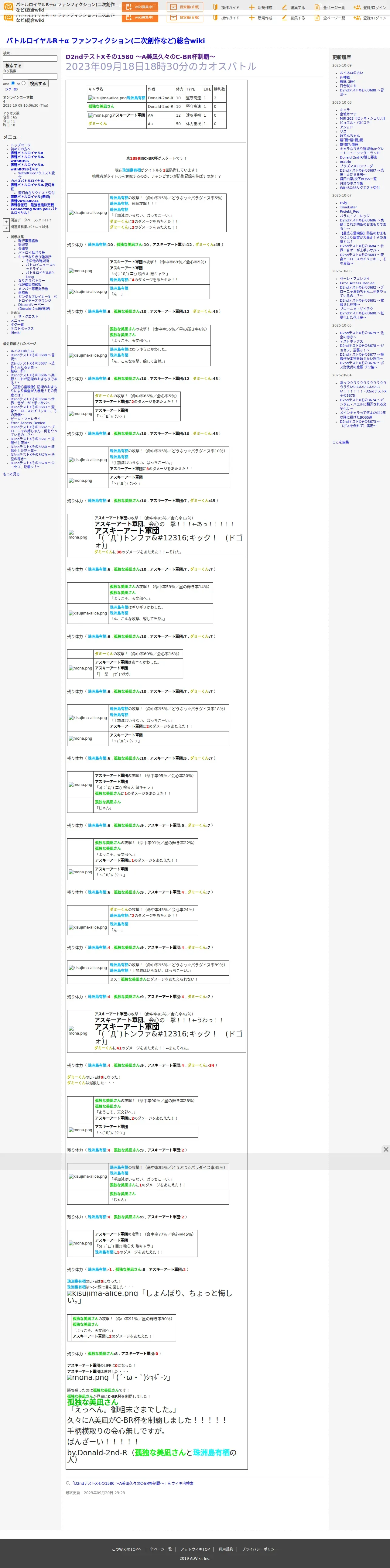Open ミソラ in update history
This screenshot has height=1568, width=390.
pos(345,110)
